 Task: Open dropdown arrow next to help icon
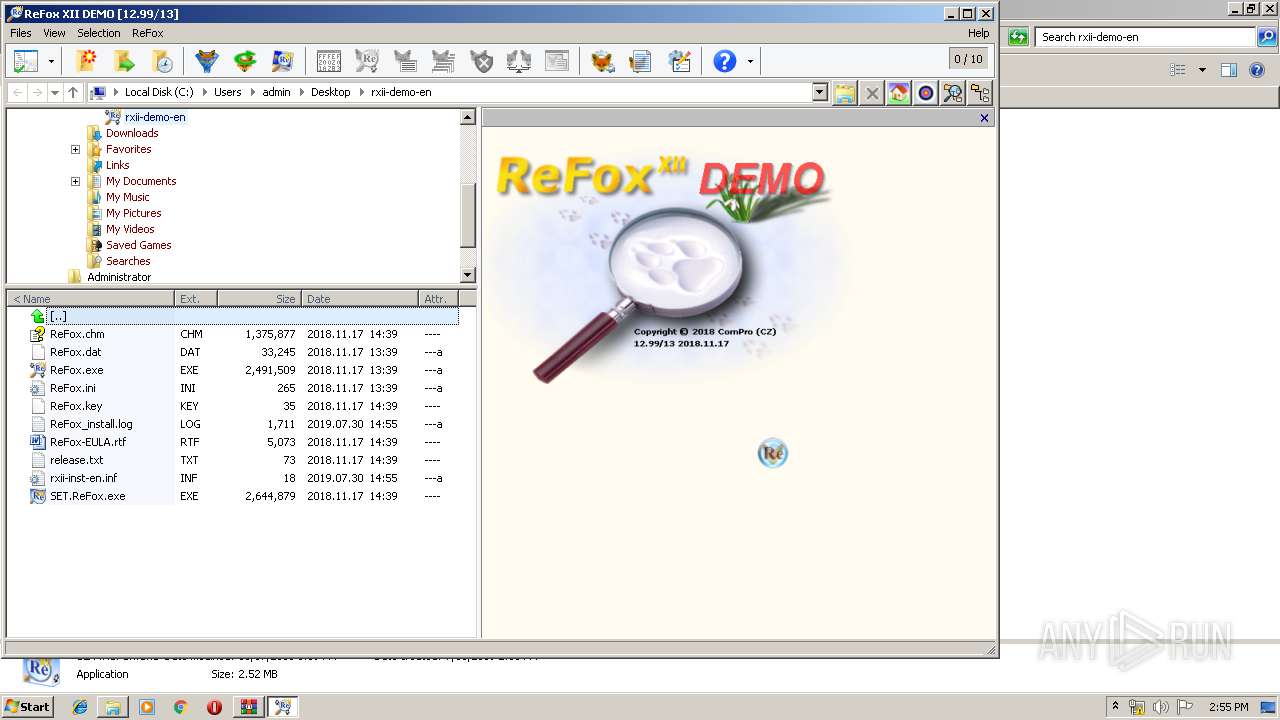click(x=750, y=62)
